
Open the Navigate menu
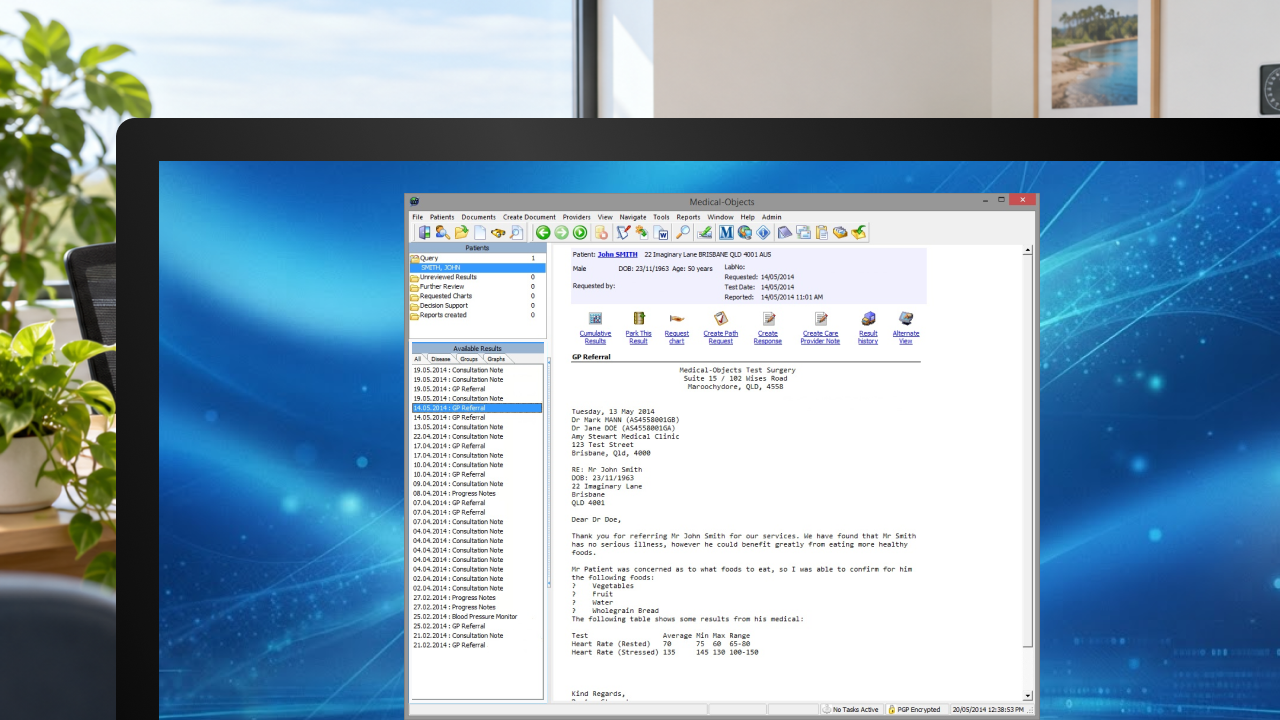(x=633, y=217)
